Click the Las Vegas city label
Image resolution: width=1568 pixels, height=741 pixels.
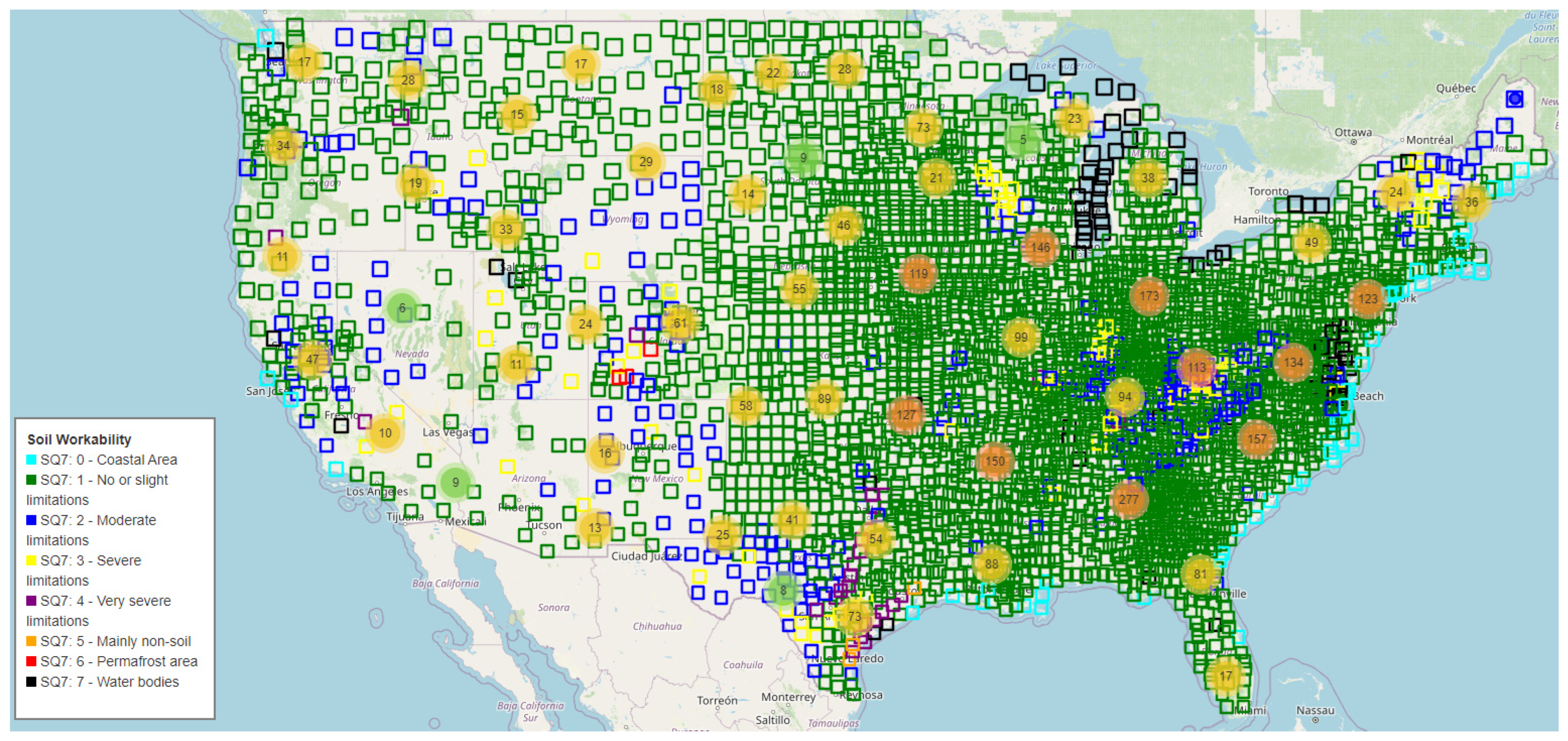448,432
